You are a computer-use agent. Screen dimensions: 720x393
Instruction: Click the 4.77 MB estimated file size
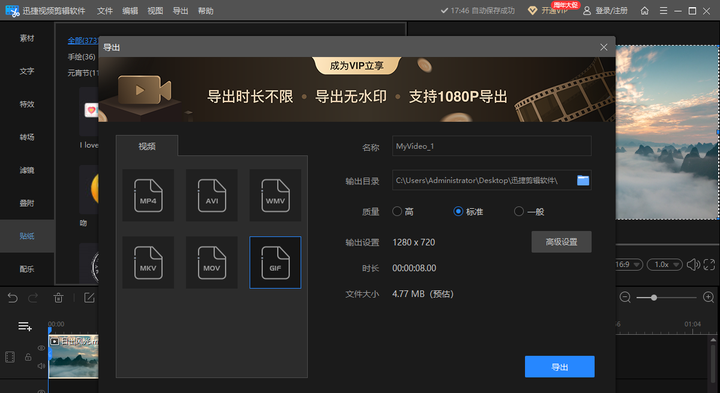click(x=423, y=294)
